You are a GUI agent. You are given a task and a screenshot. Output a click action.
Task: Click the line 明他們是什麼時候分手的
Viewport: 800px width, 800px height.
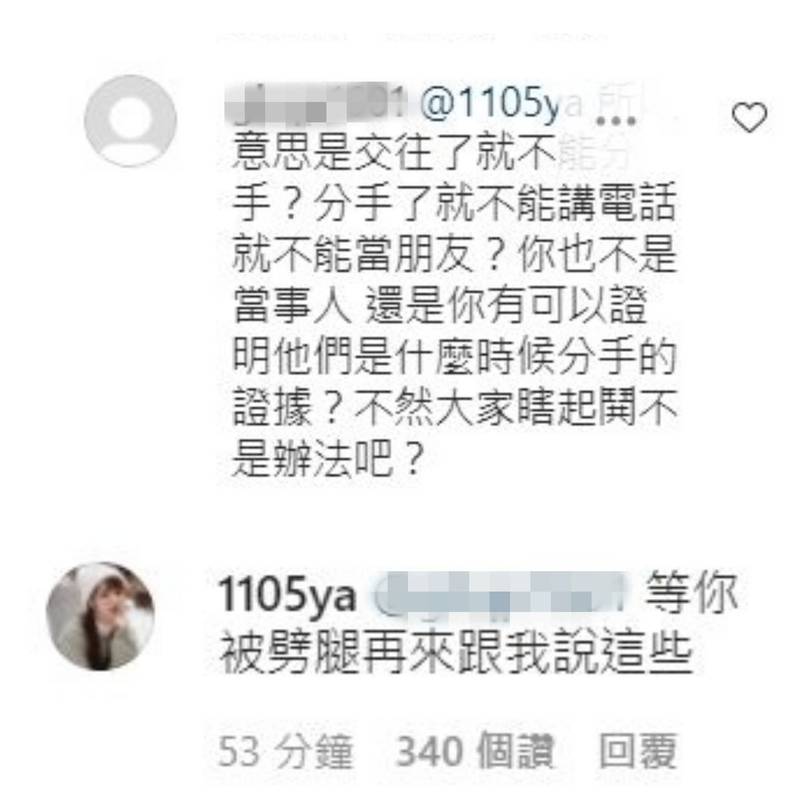pyautogui.click(x=454, y=356)
